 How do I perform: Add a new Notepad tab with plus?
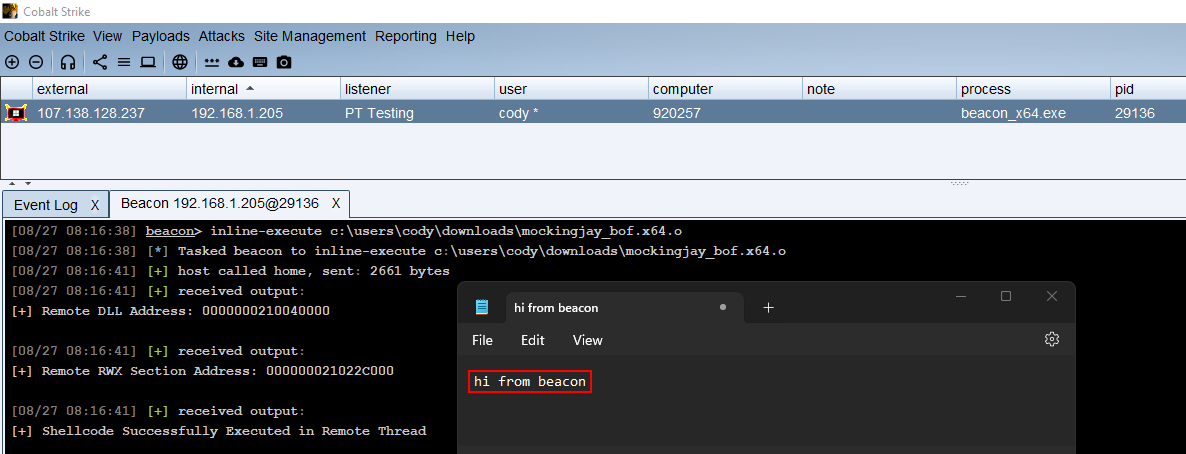tap(768, 307)
